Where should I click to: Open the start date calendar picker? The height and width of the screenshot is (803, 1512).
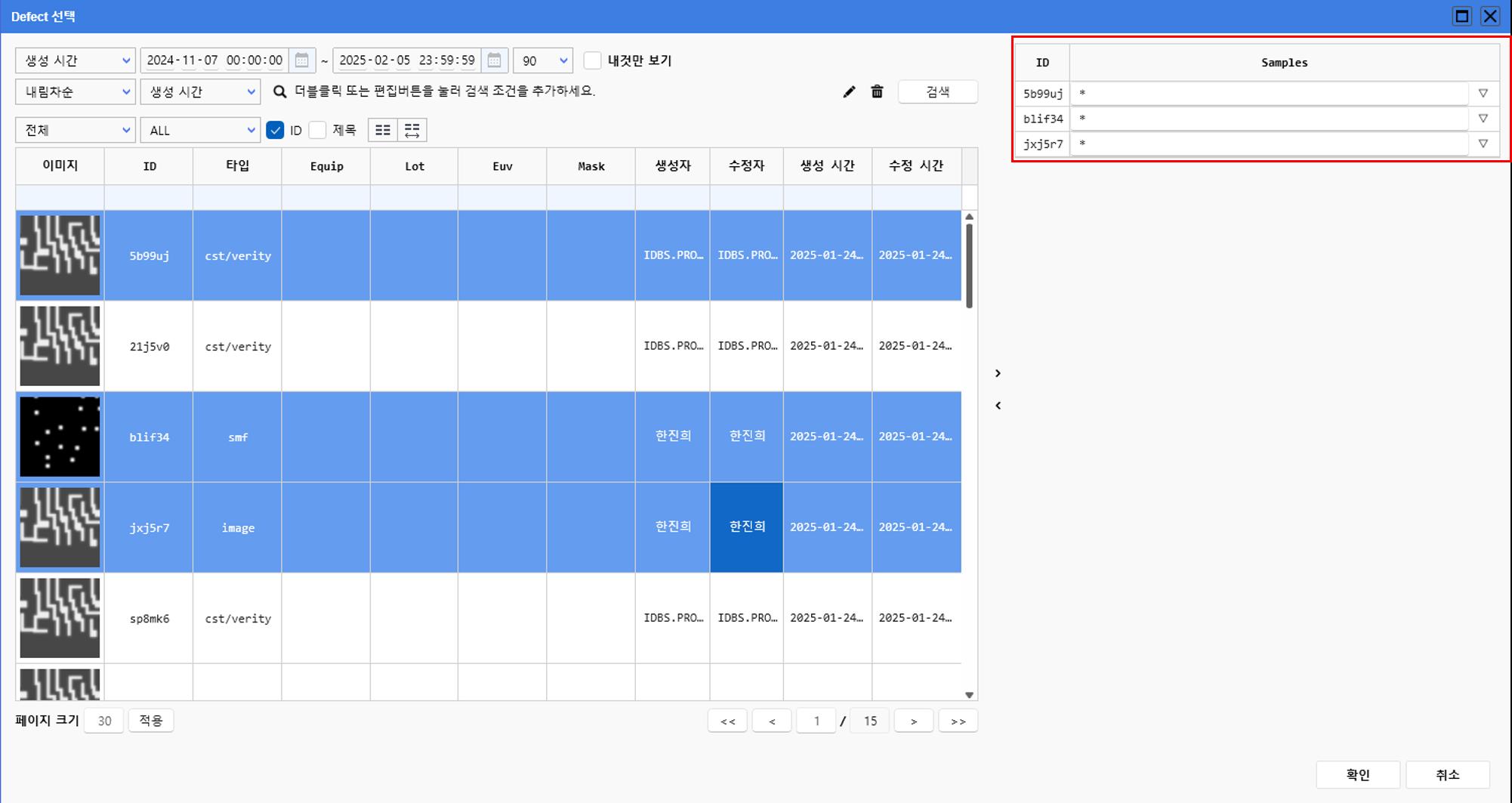pos(301,60)
